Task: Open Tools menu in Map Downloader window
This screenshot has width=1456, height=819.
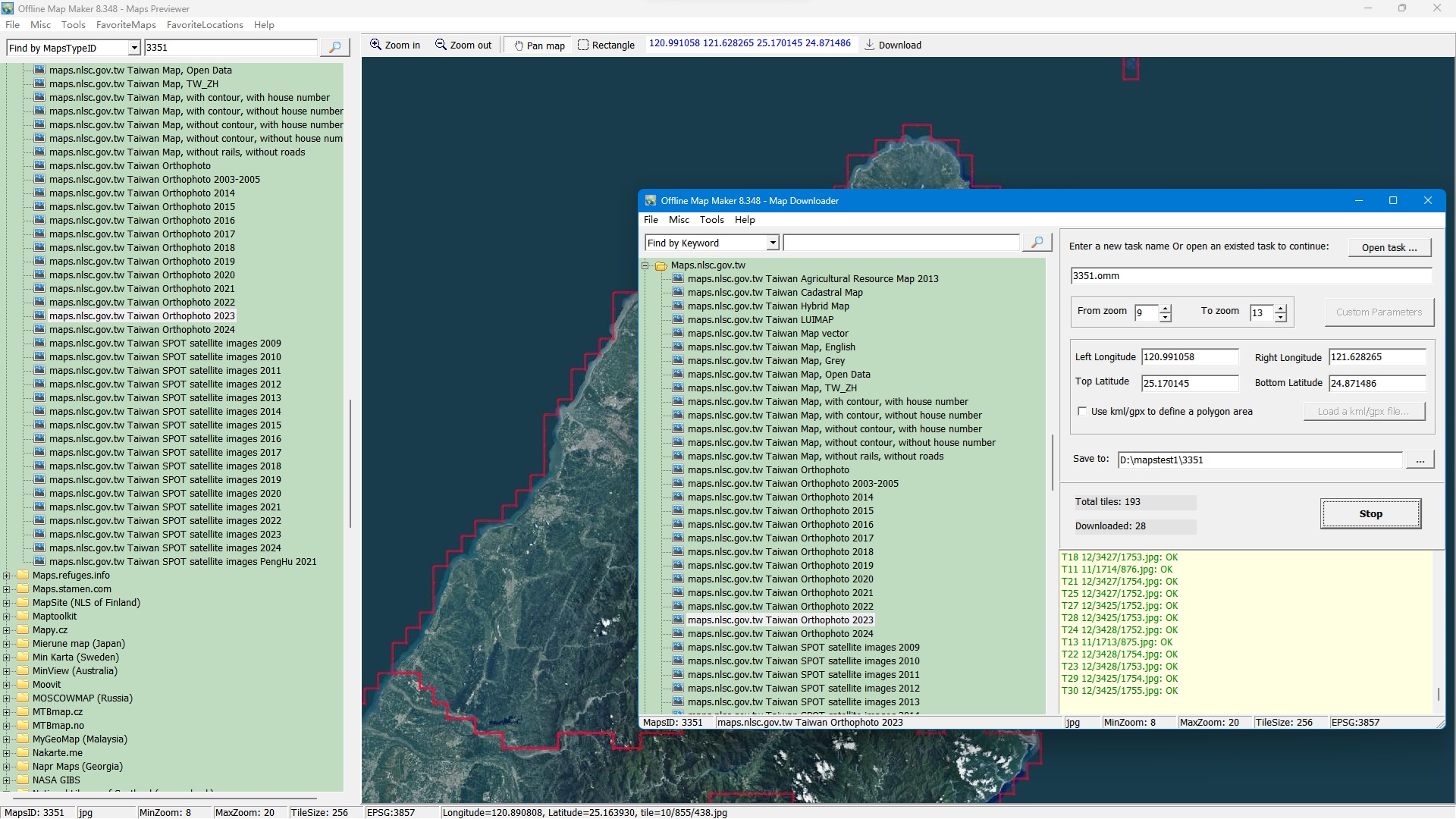Action: (711, 220)
